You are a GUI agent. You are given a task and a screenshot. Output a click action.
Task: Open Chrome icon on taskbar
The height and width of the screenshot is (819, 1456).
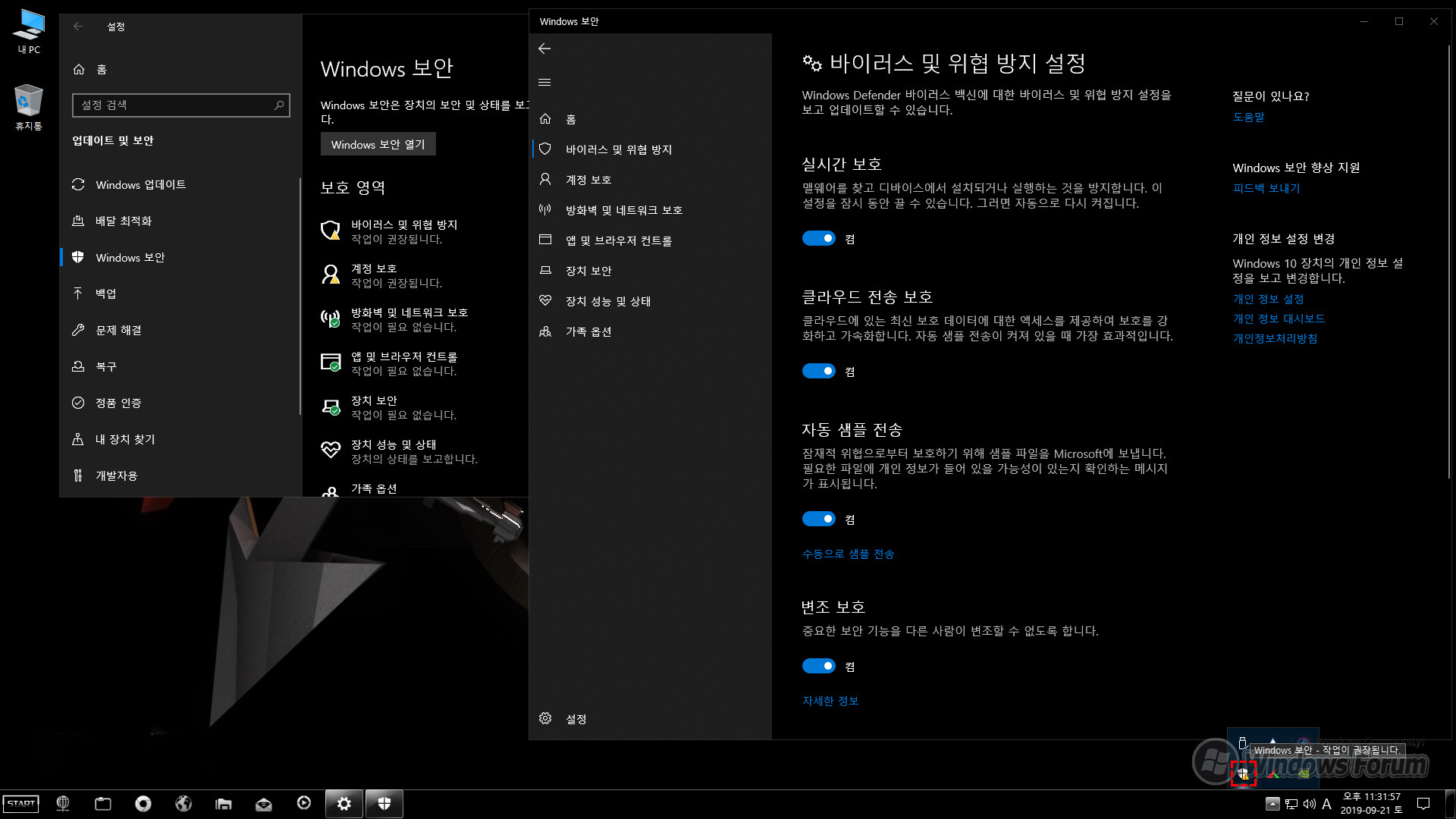point(143,804)
